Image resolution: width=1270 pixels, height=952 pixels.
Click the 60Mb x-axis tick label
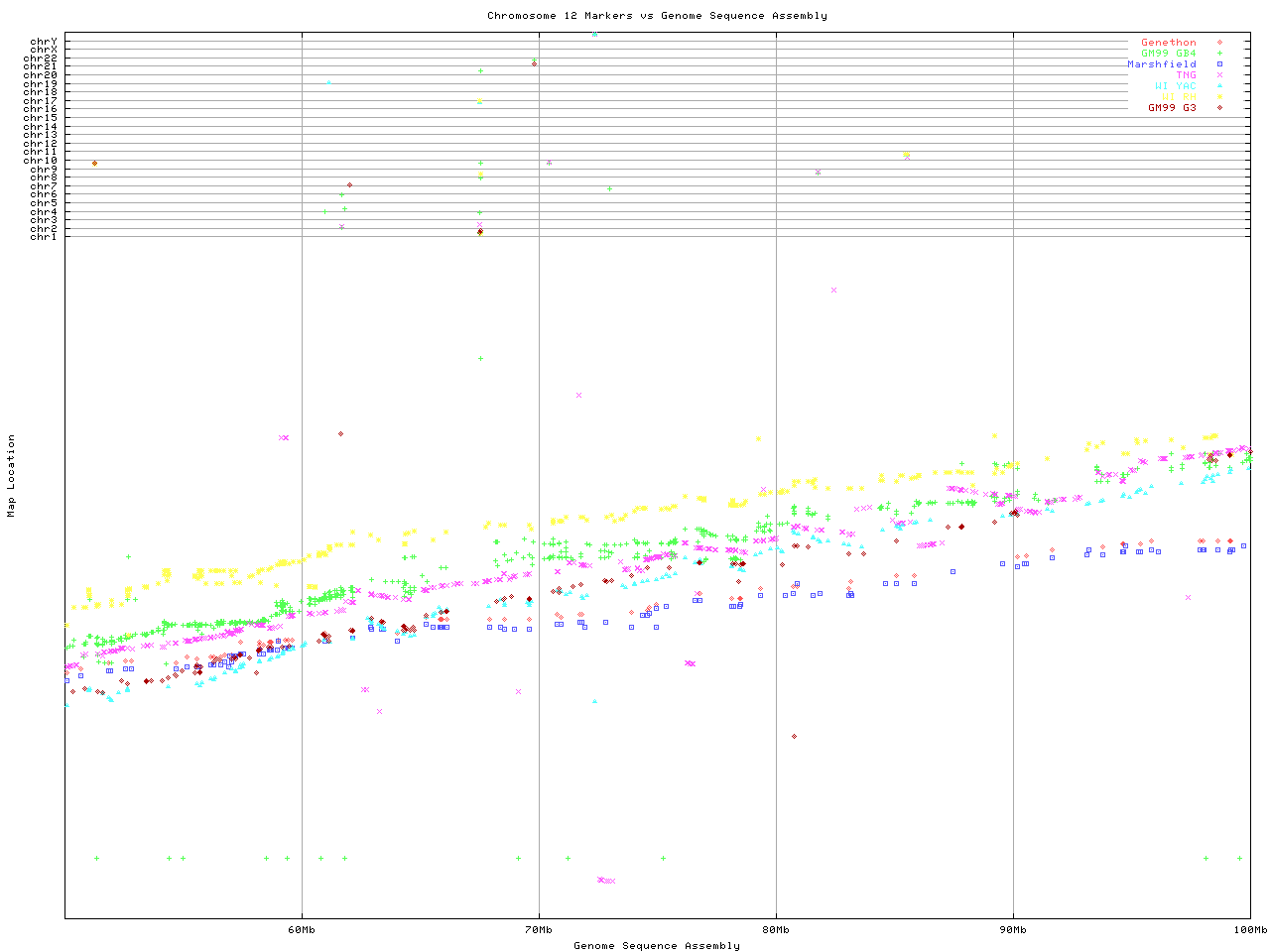click(302, 930)
